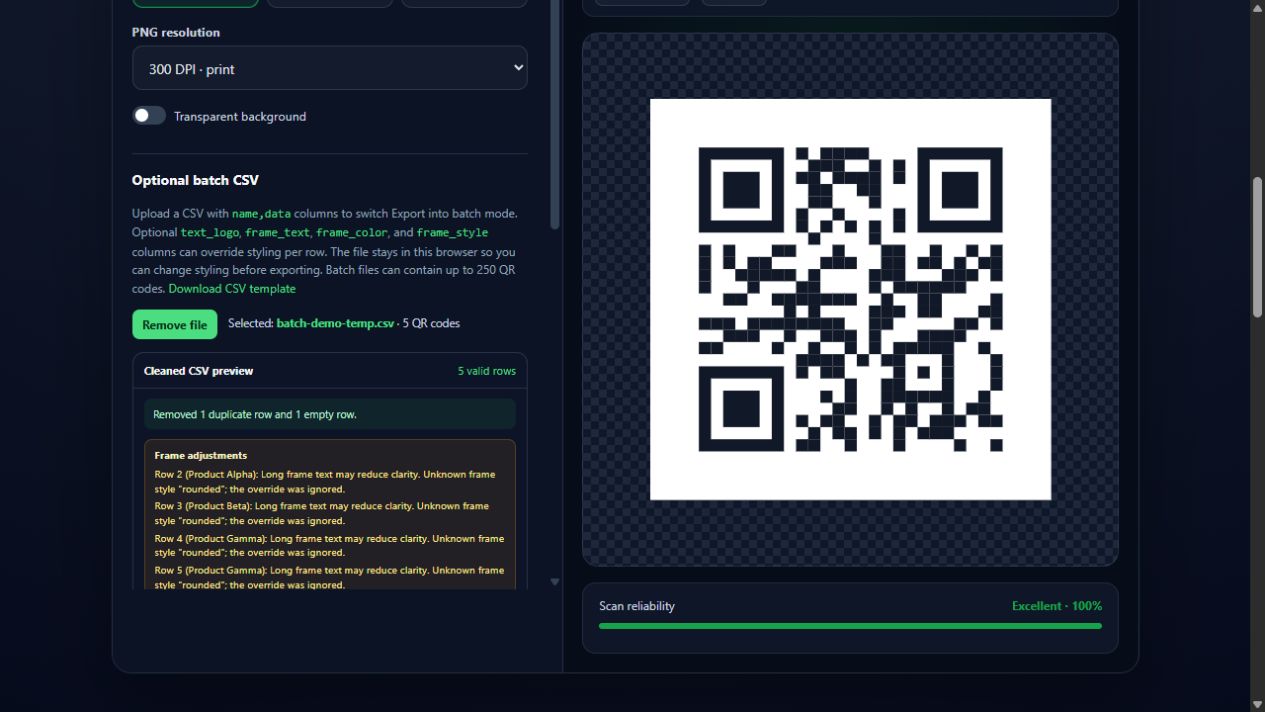
Task: Click the PNG resolution label
Action: pos(176,32)
